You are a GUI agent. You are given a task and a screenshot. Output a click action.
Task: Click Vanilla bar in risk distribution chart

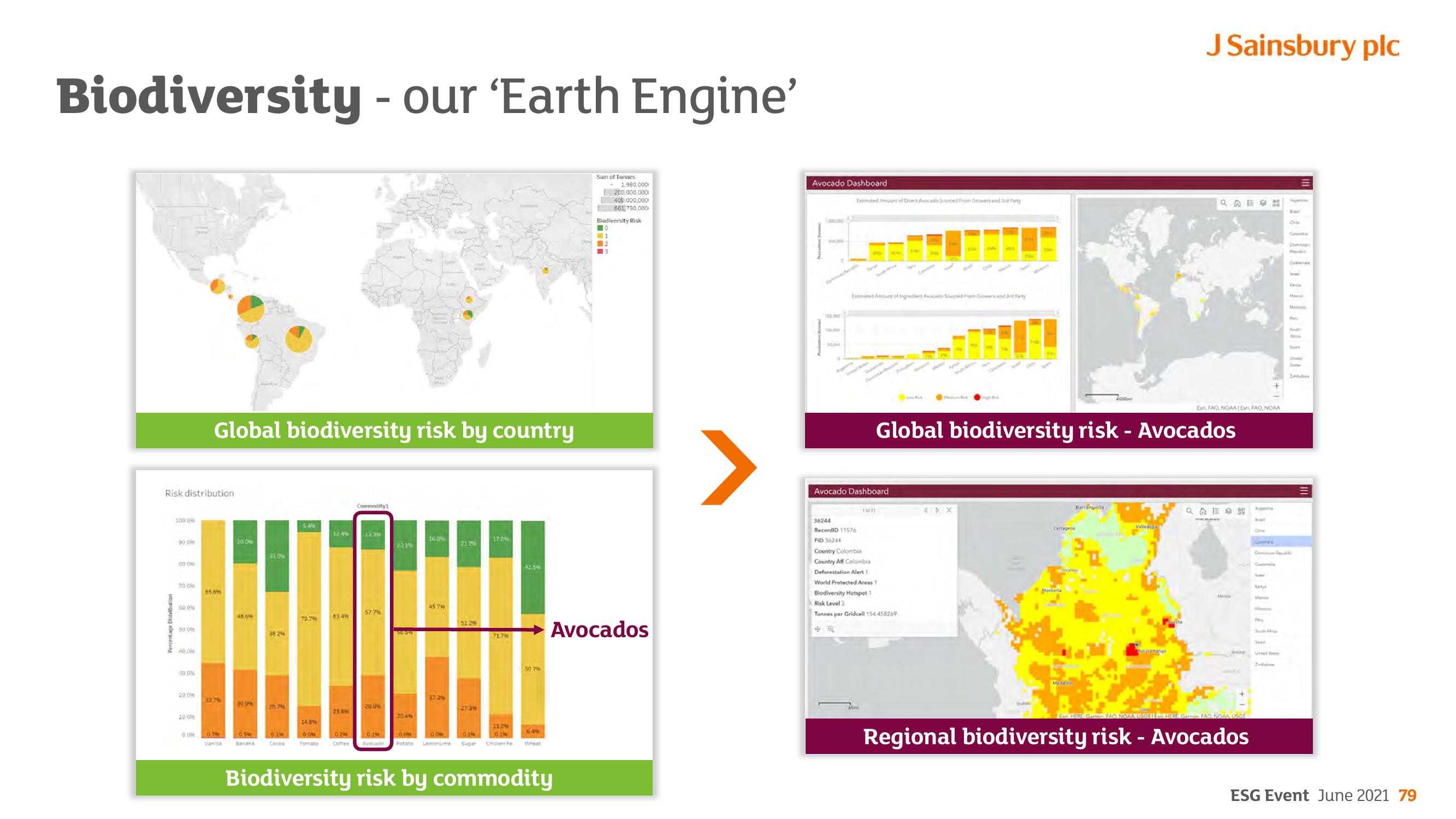pos(213,629)
